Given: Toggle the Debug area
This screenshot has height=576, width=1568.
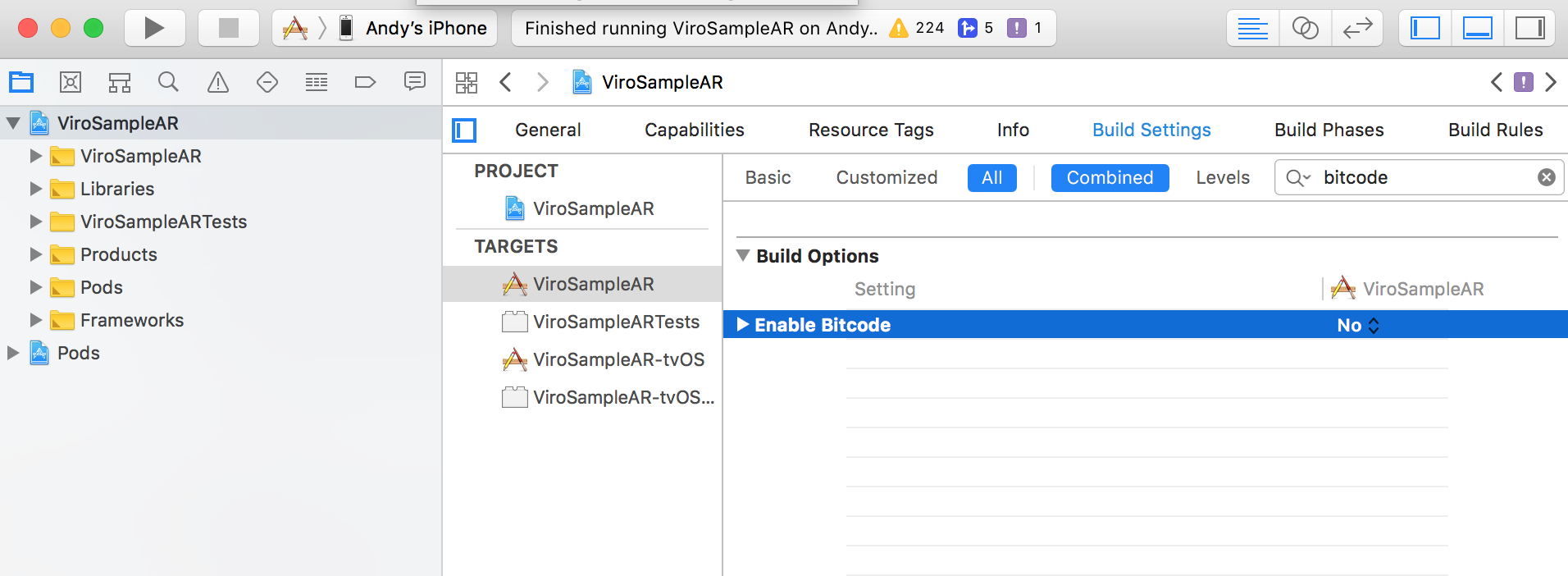Looking at the screenshot, I should pyautogui.click(x=1477, y=28).
